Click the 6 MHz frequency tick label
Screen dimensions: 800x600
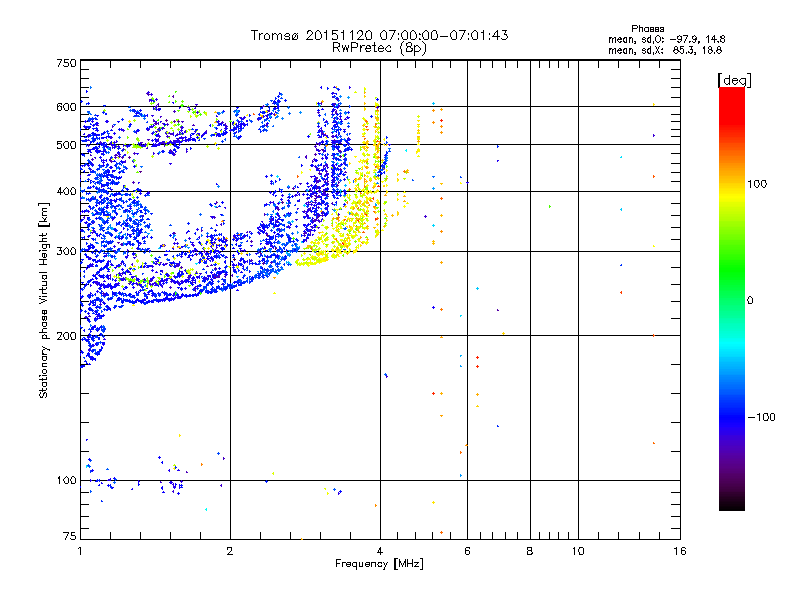[x=467, y=551]
